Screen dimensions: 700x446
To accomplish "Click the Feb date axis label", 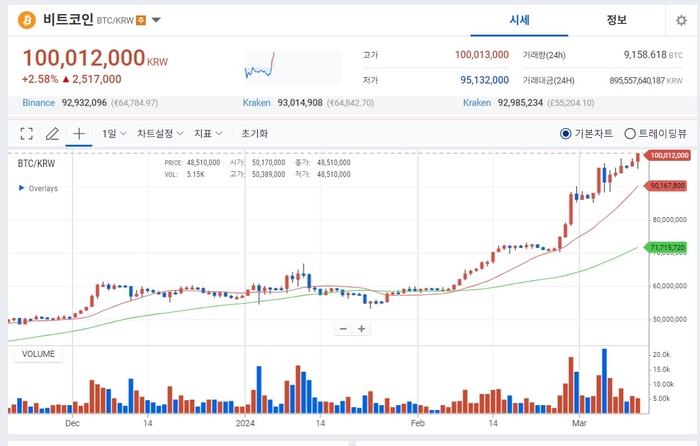I will coord(417,423).
